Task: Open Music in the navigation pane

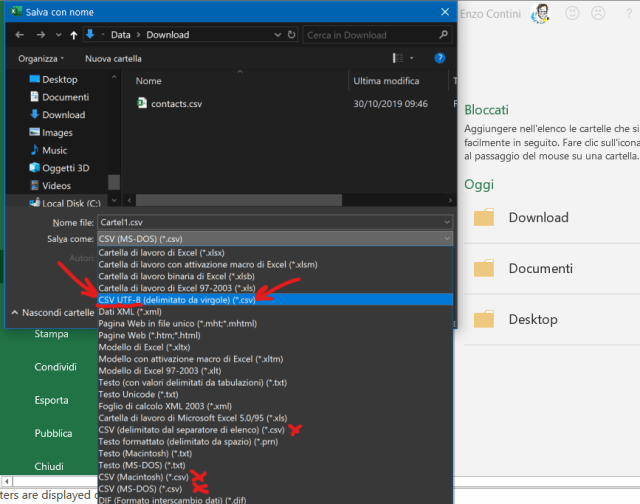Action: pos(54,150)
